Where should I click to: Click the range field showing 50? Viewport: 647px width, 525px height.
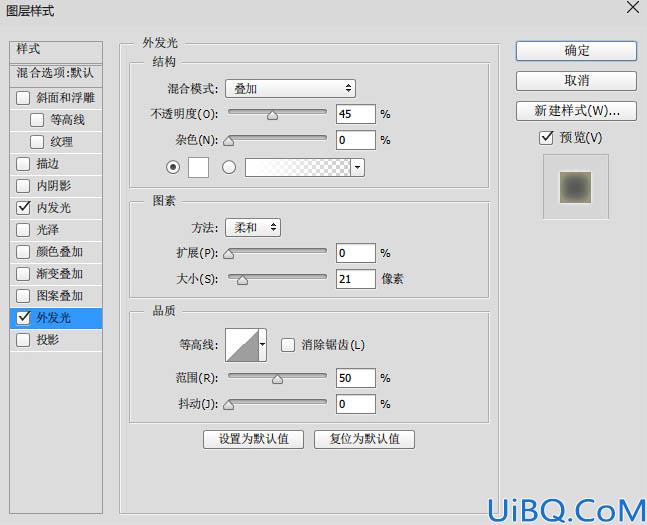pos(356,378)
